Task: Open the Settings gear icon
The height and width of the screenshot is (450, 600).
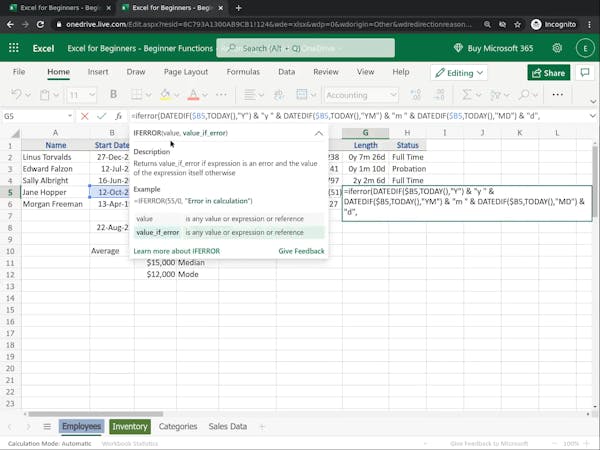Action: click(557, 48)
